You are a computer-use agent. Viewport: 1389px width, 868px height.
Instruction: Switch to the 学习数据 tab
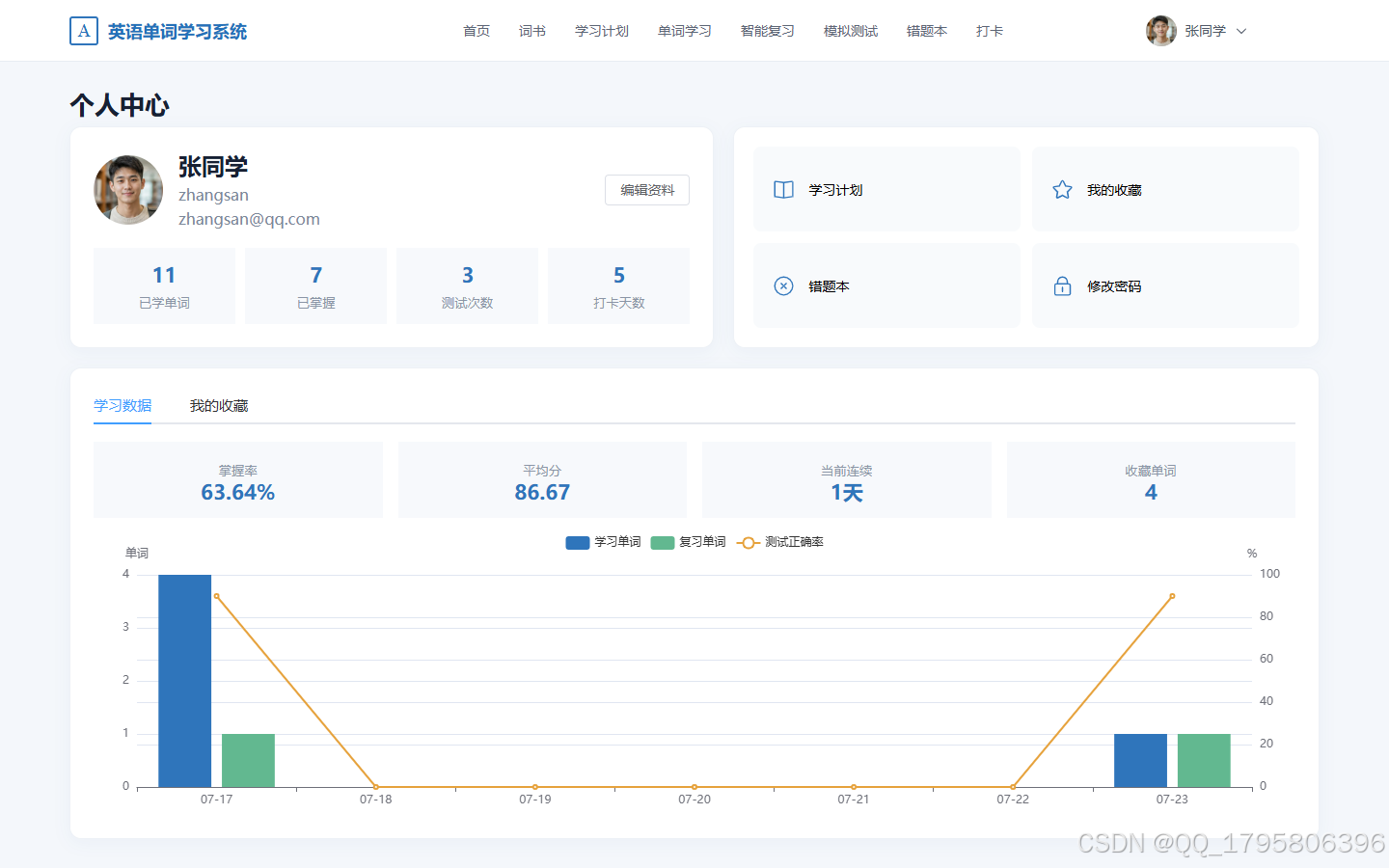123,406
